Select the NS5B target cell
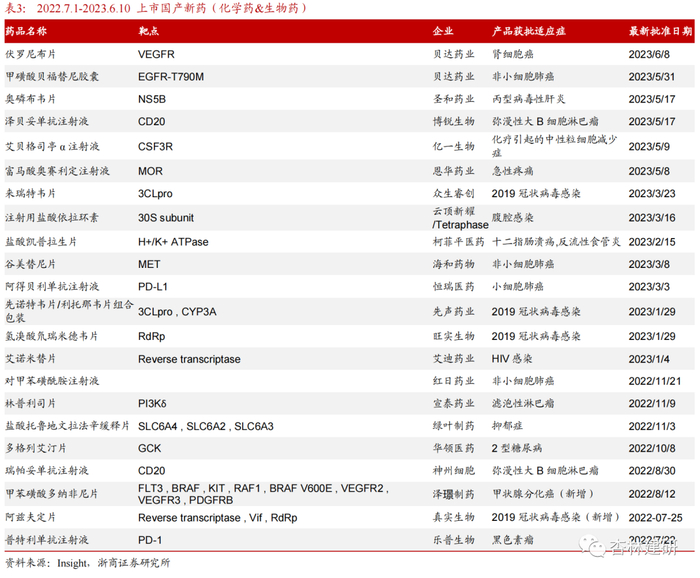 pyautogui.click(x=152, y=99)
